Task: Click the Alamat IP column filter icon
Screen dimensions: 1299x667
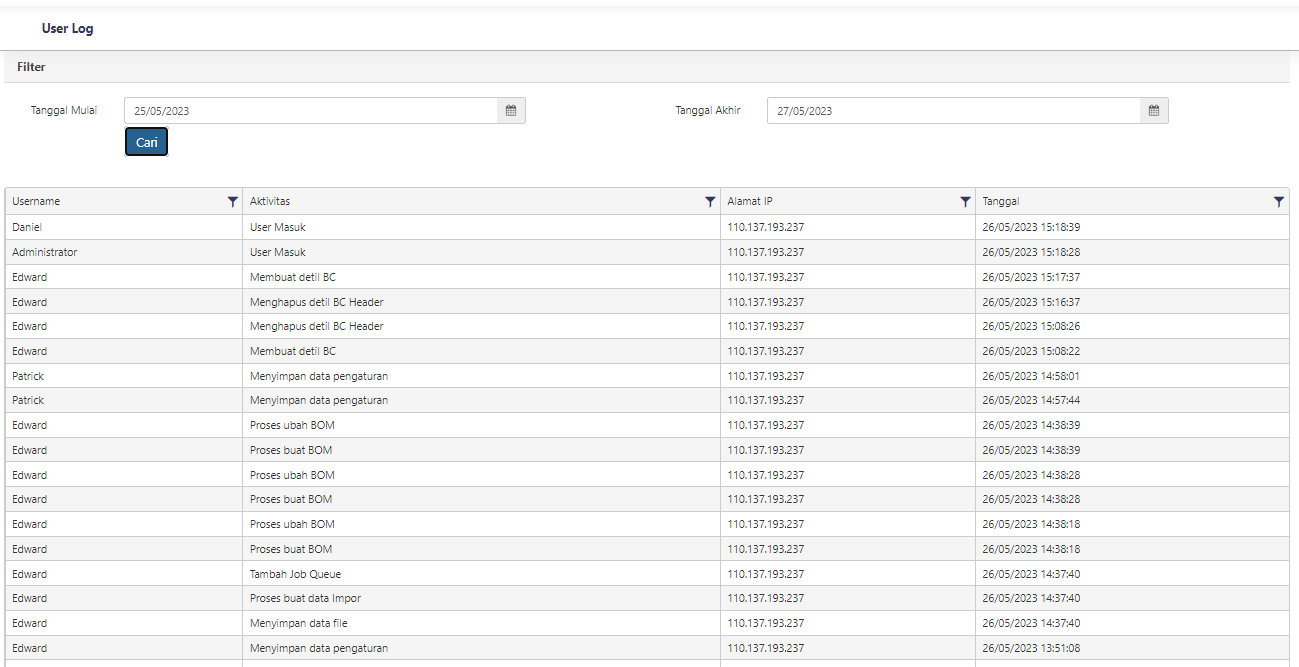Action: pyautogui.click(x=965, y=202)
